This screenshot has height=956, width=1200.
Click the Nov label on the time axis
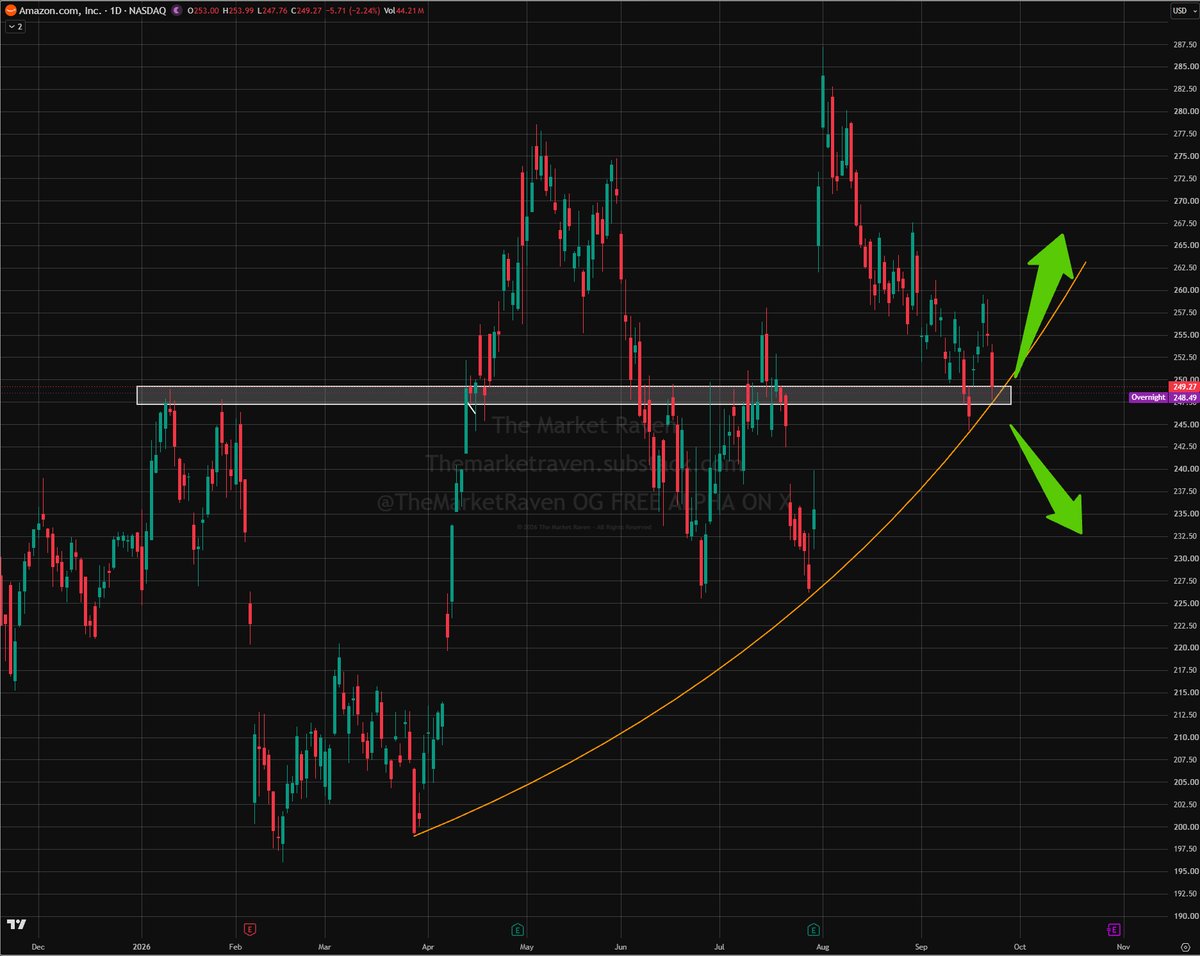1123,945
